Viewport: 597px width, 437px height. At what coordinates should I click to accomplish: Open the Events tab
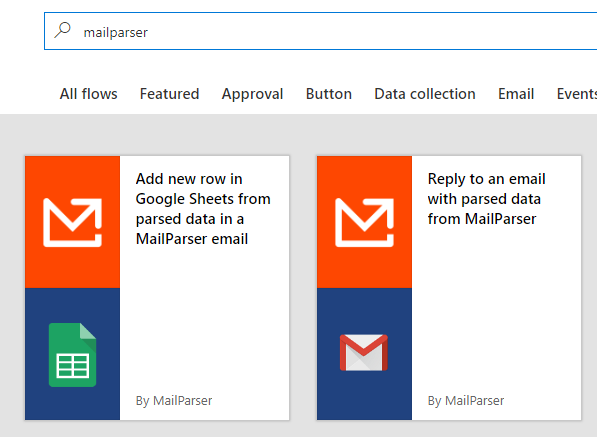pos(576,94)
